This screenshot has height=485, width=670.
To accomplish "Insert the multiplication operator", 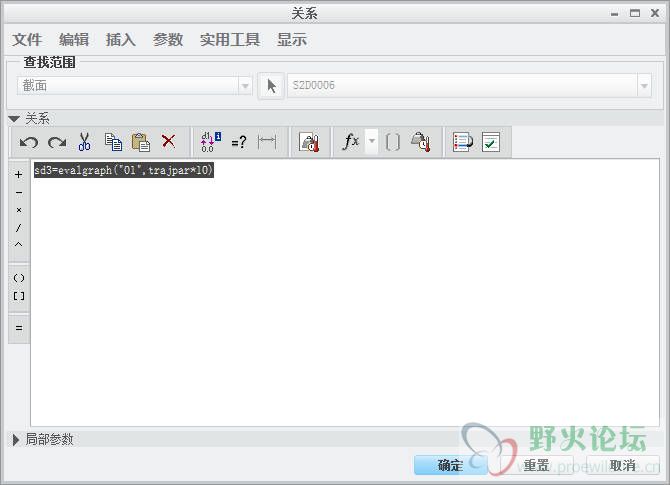I will click(18, 210).
